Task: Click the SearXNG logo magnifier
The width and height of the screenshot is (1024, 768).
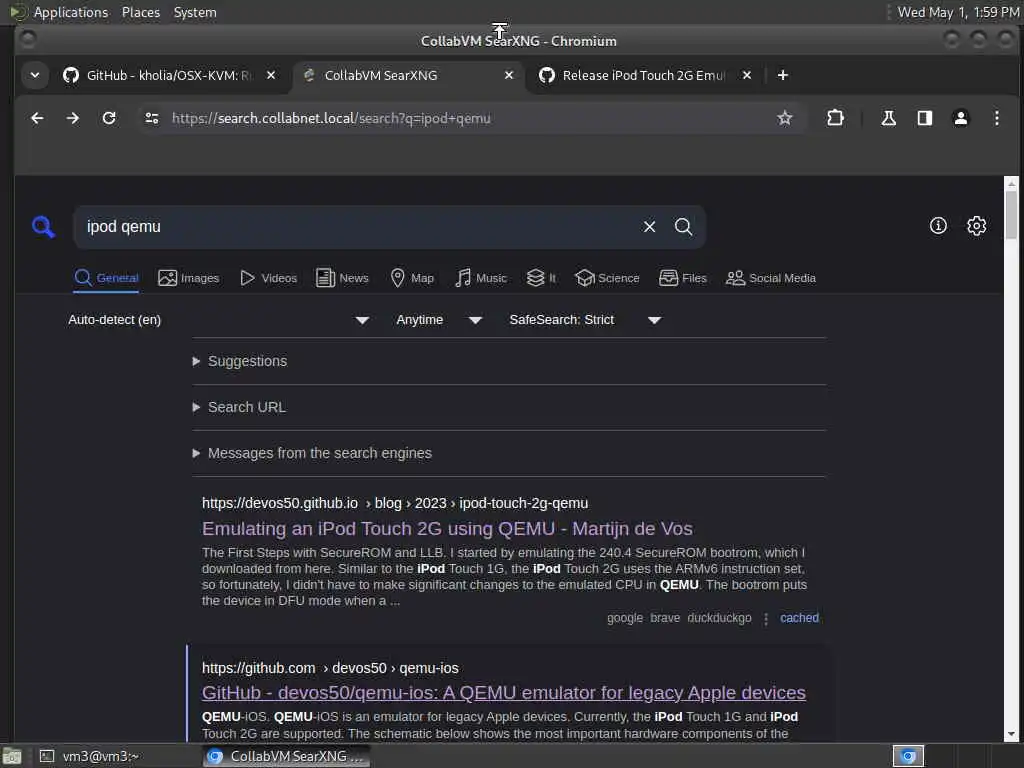Action: [43, 227]
